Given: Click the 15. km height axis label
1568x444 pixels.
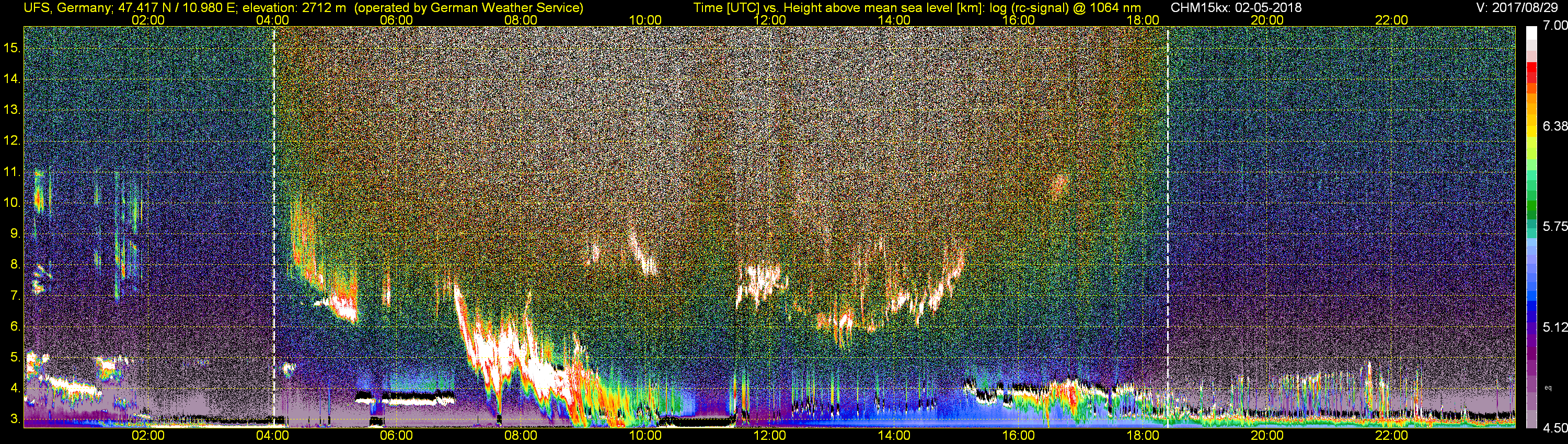Looking at the screenshot, I should 12,48.
